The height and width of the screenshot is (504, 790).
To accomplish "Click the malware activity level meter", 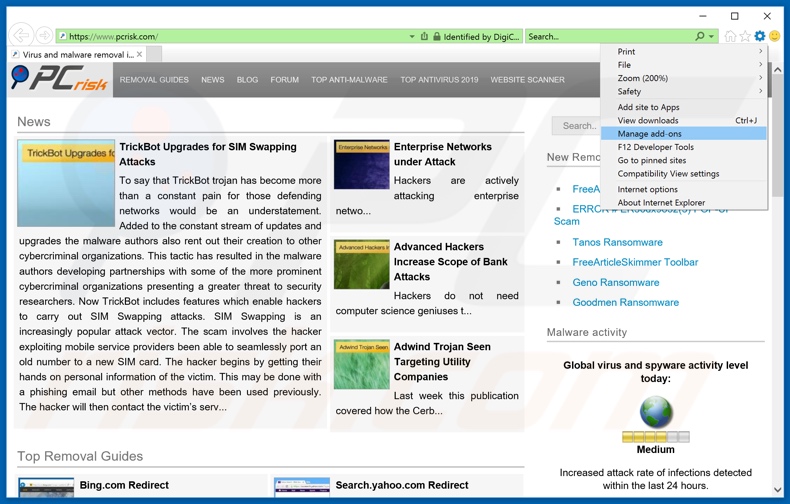I will point(655,437).
